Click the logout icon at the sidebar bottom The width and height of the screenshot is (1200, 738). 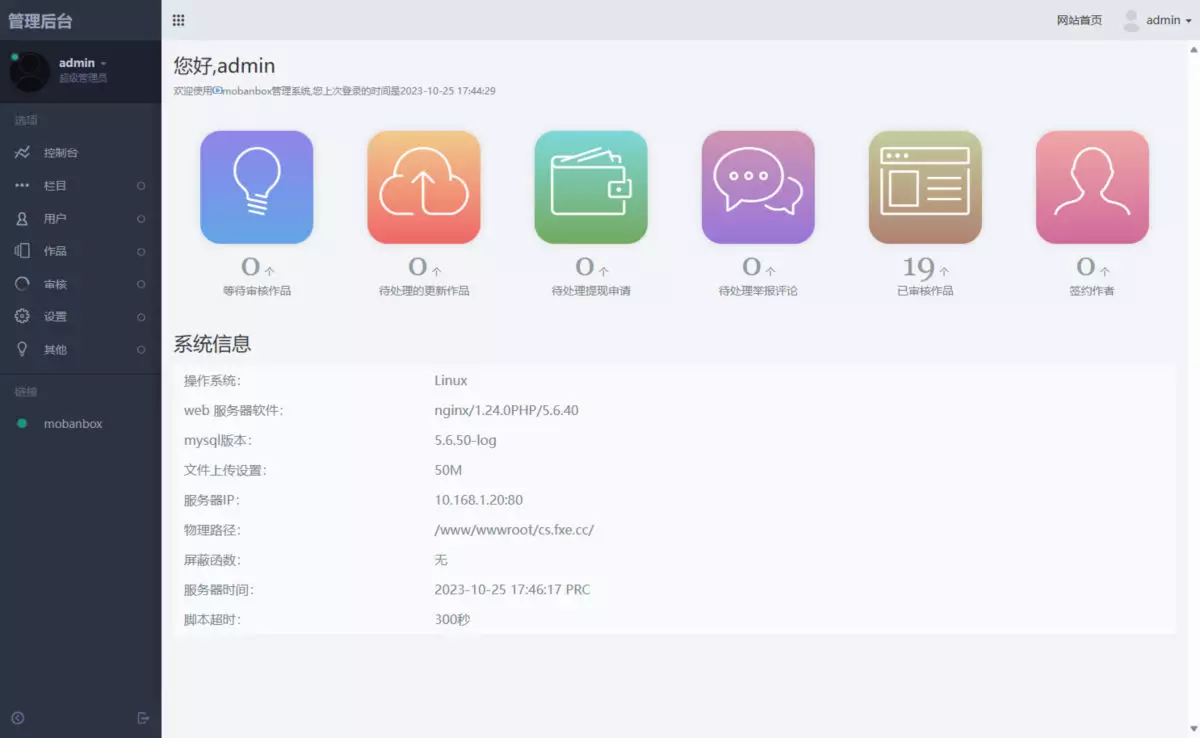tap(143, 718)
